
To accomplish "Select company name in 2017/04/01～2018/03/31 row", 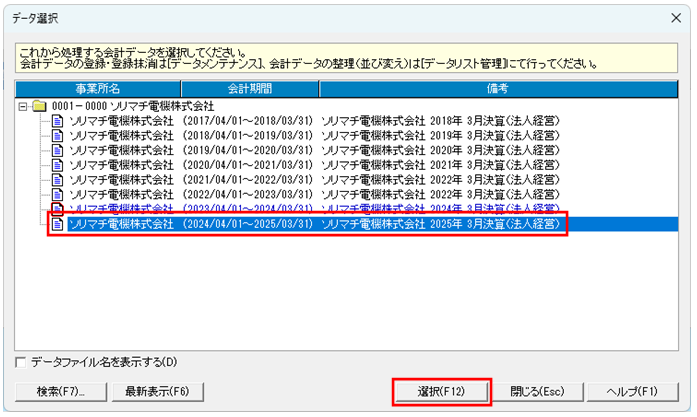I will [121, 121].
